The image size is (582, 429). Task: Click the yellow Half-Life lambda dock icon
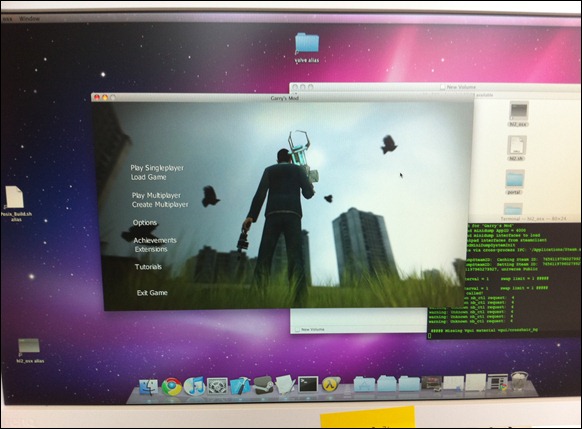point(331,385)
